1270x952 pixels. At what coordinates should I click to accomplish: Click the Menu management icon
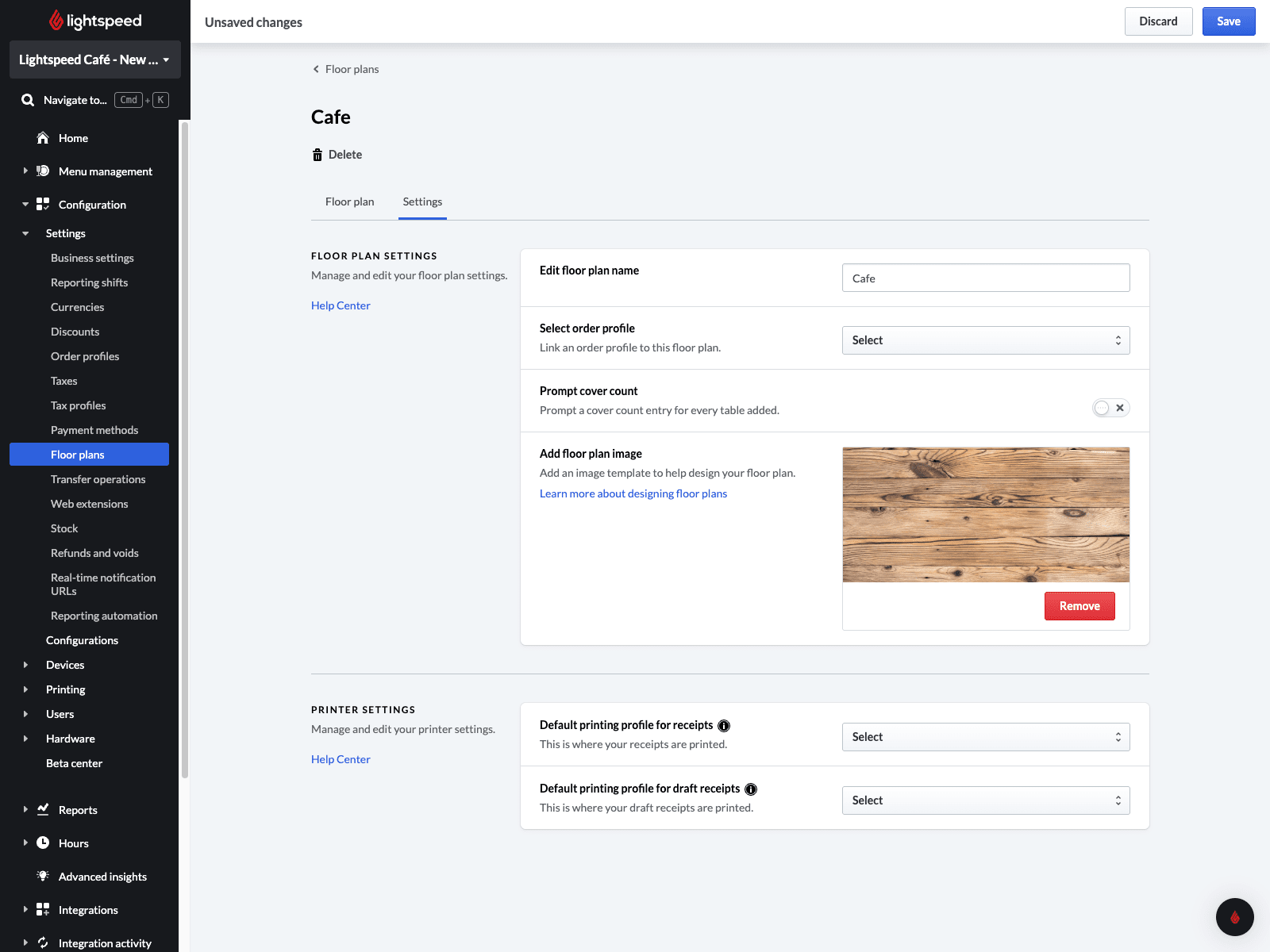click(x=43, y=171)
